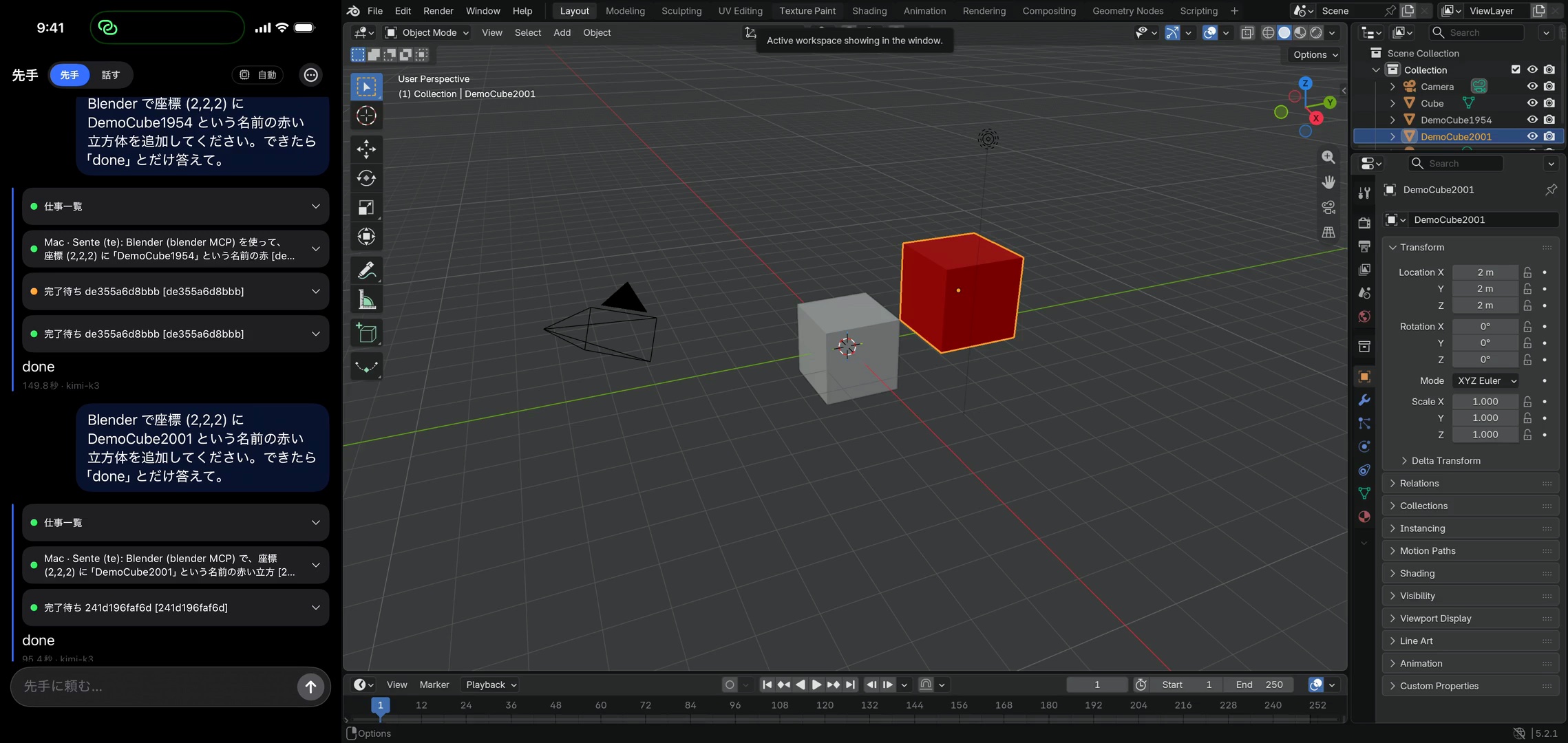Pin the DemoCube2001 properties panel
The image size is (1568, 743).
click(x=1551, y=190)
